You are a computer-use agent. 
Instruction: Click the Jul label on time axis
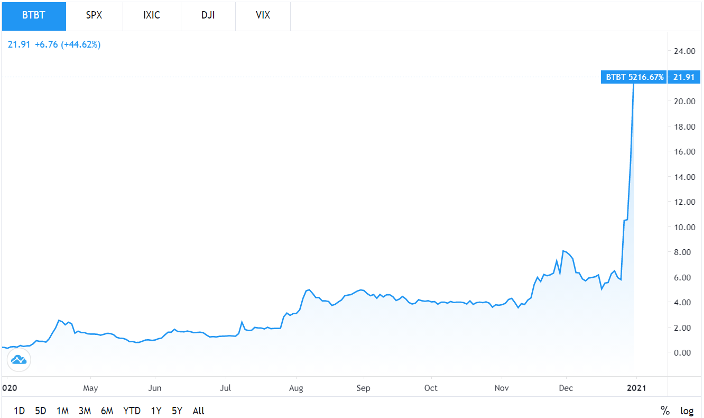225,388
